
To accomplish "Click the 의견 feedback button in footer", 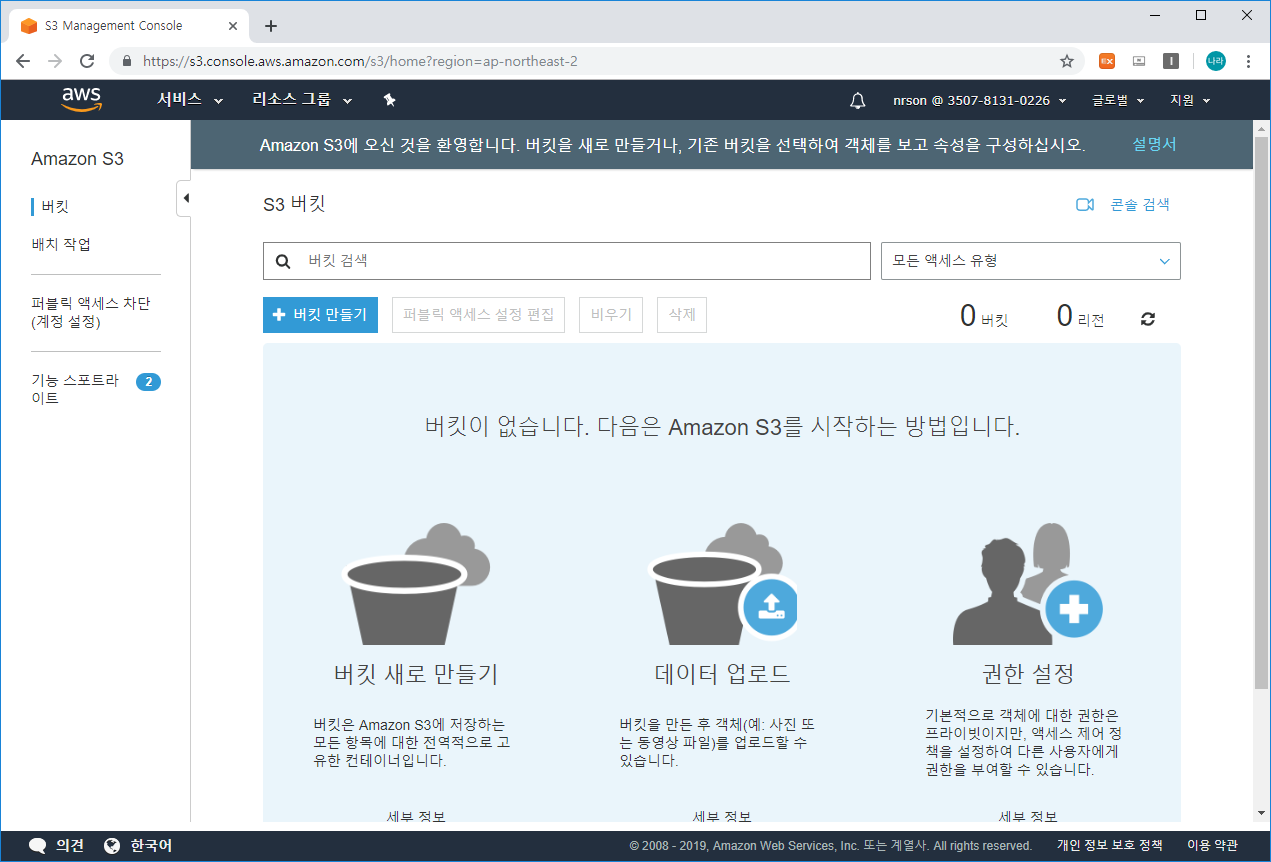I will (56, 845).
